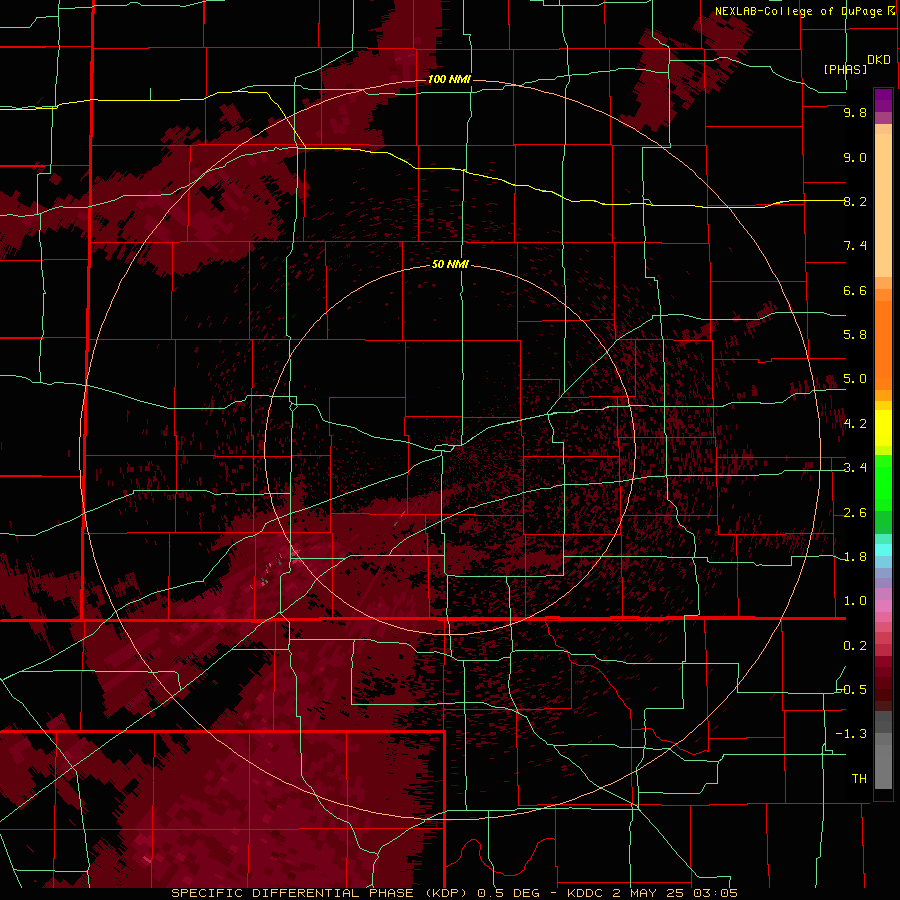900x900 pixels.
Task: Select the 2.6 value on color scale
Action: pyautogui.click(x=855, y=513)
